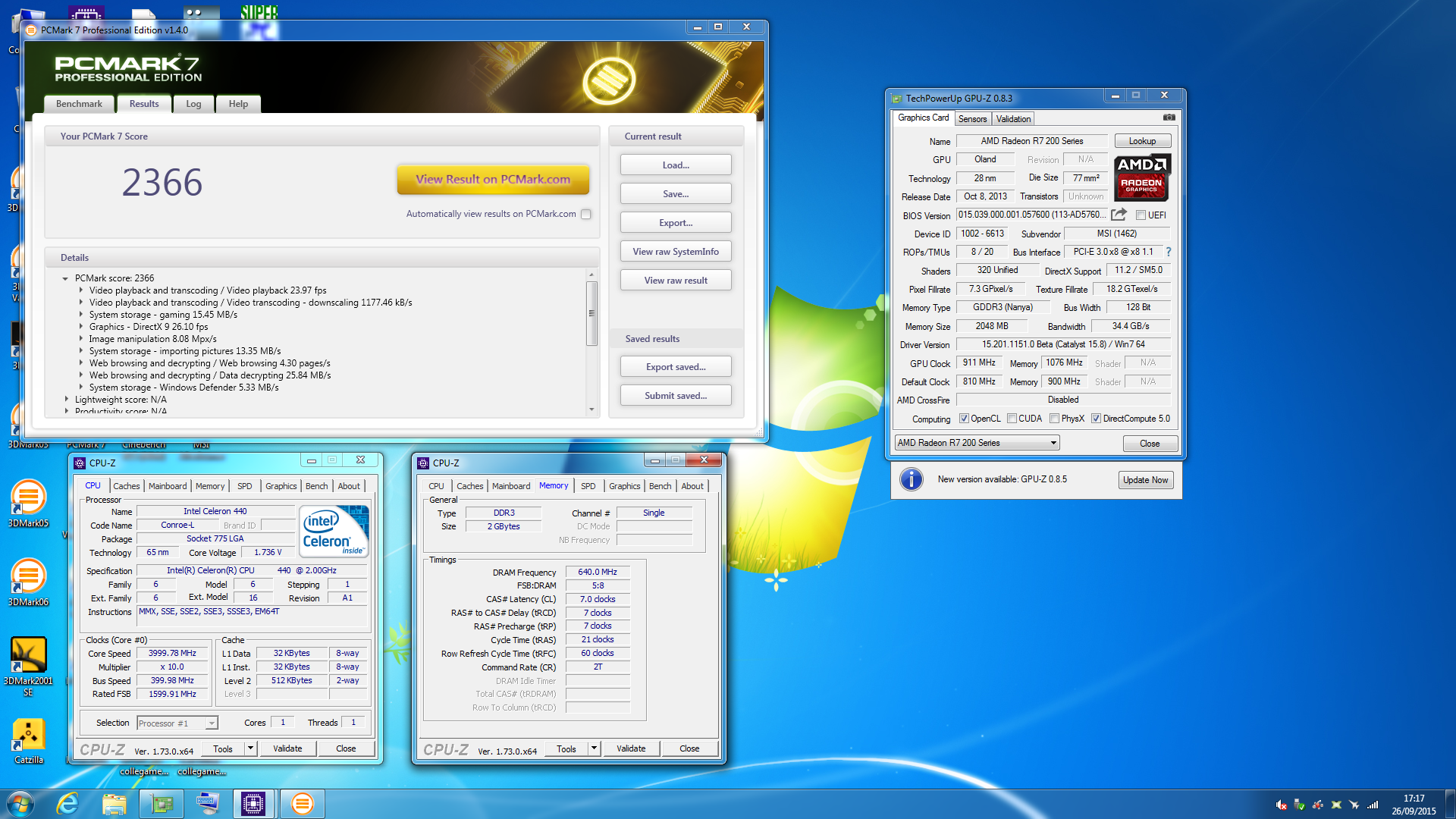1456x819 pixels.
Task: Toggle the PhysX checkbox
Action: click(x=1054, y=419)
